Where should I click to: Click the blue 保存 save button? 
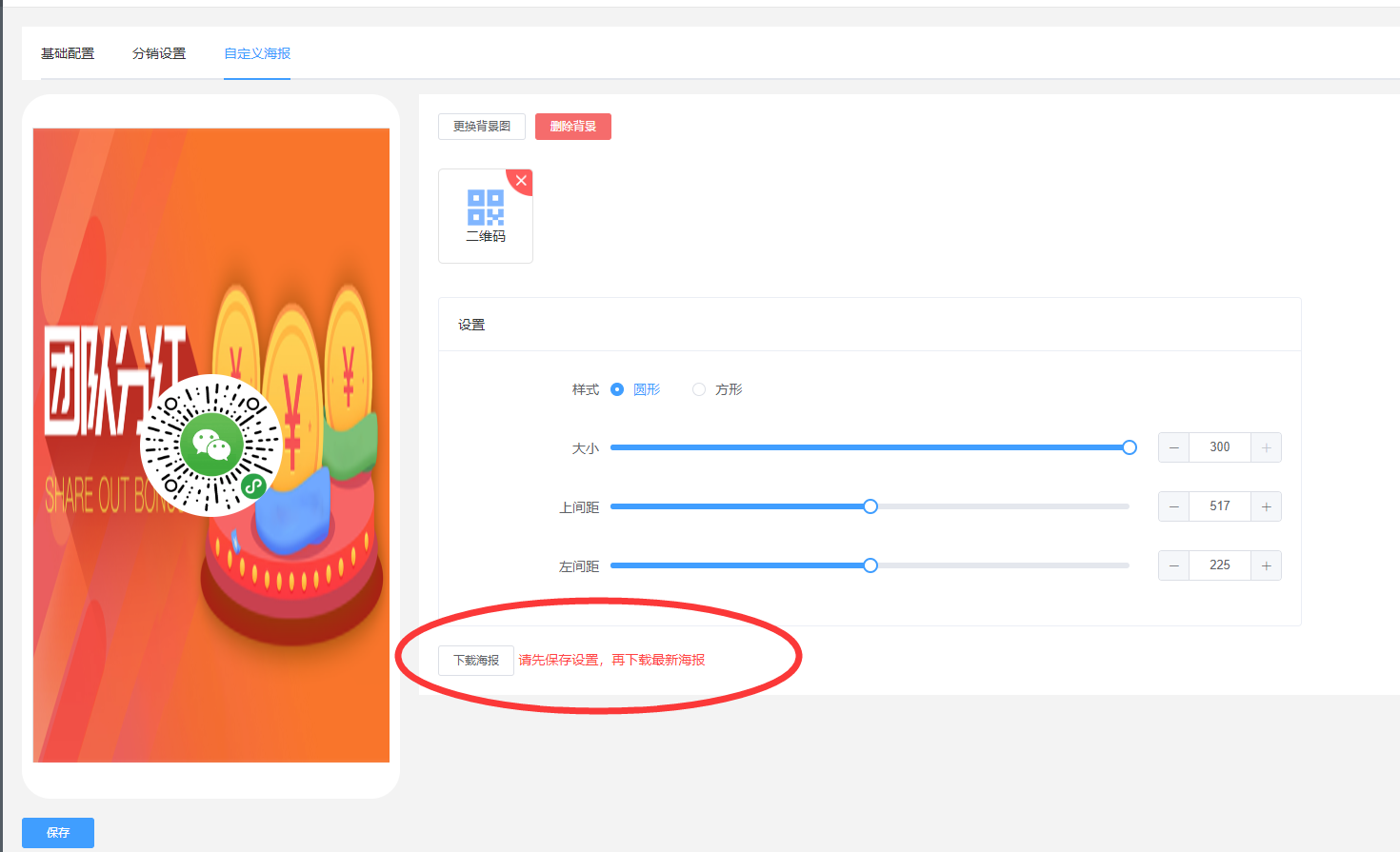tap(58, 832)
